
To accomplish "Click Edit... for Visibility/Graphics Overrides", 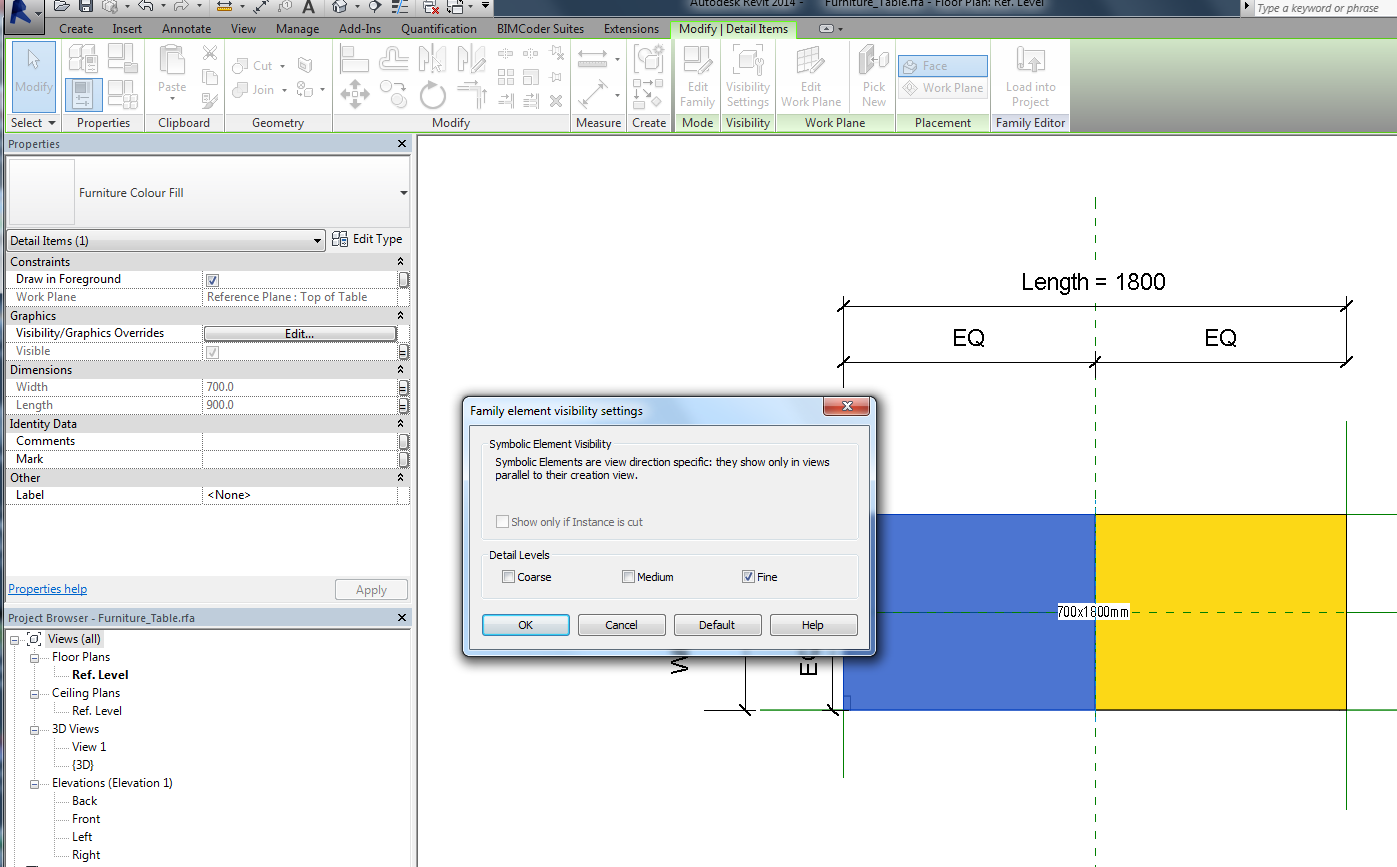I will [300, 334].
